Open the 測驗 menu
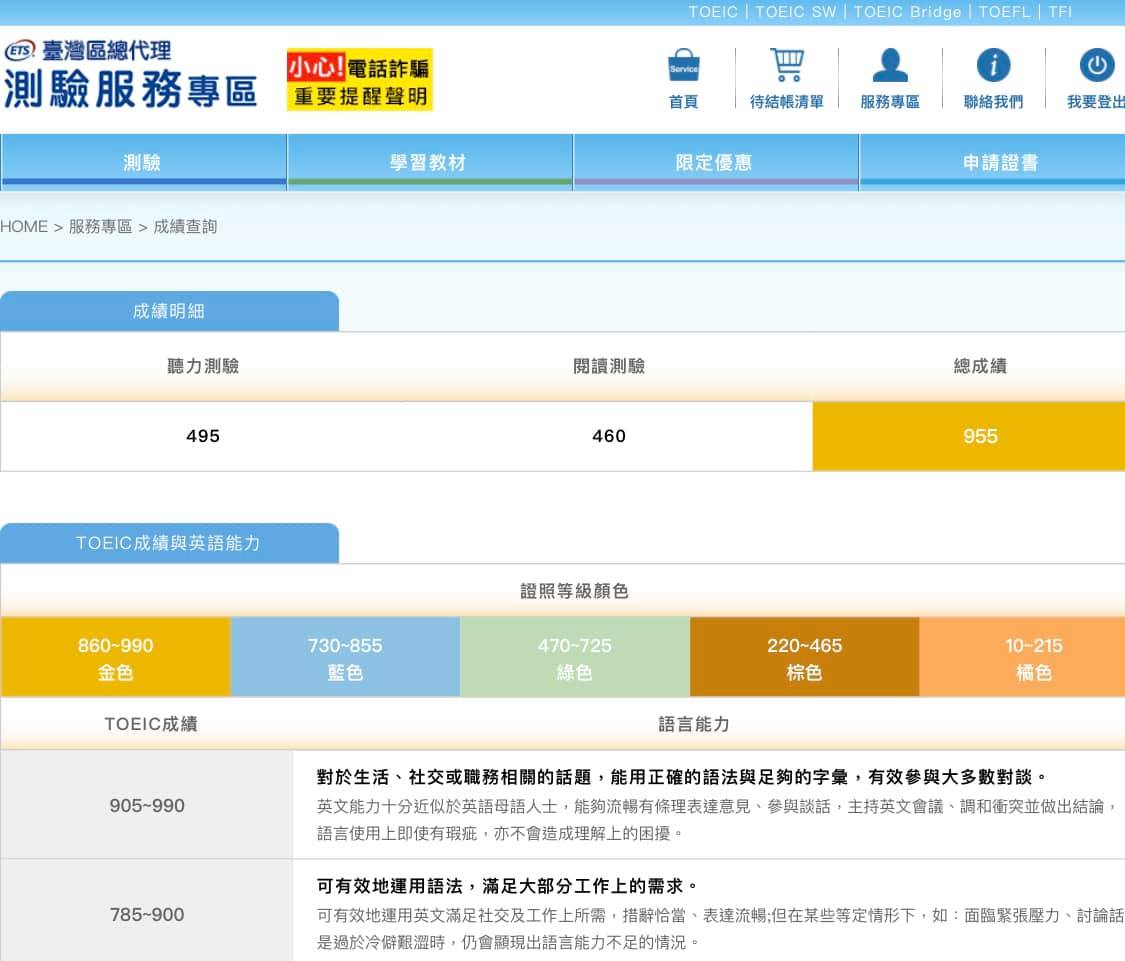Viewport: 1125px width, 961px height. (x=143, y=162)
